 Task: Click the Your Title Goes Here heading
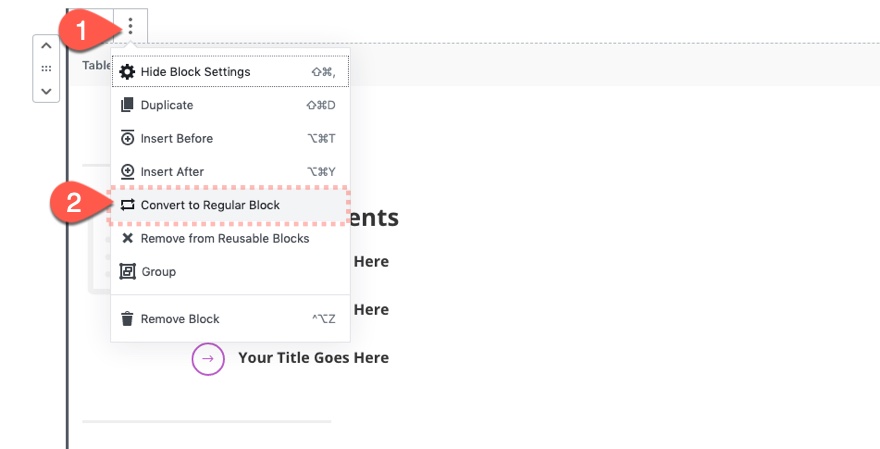pyautogui.click(x=313, y=358)
